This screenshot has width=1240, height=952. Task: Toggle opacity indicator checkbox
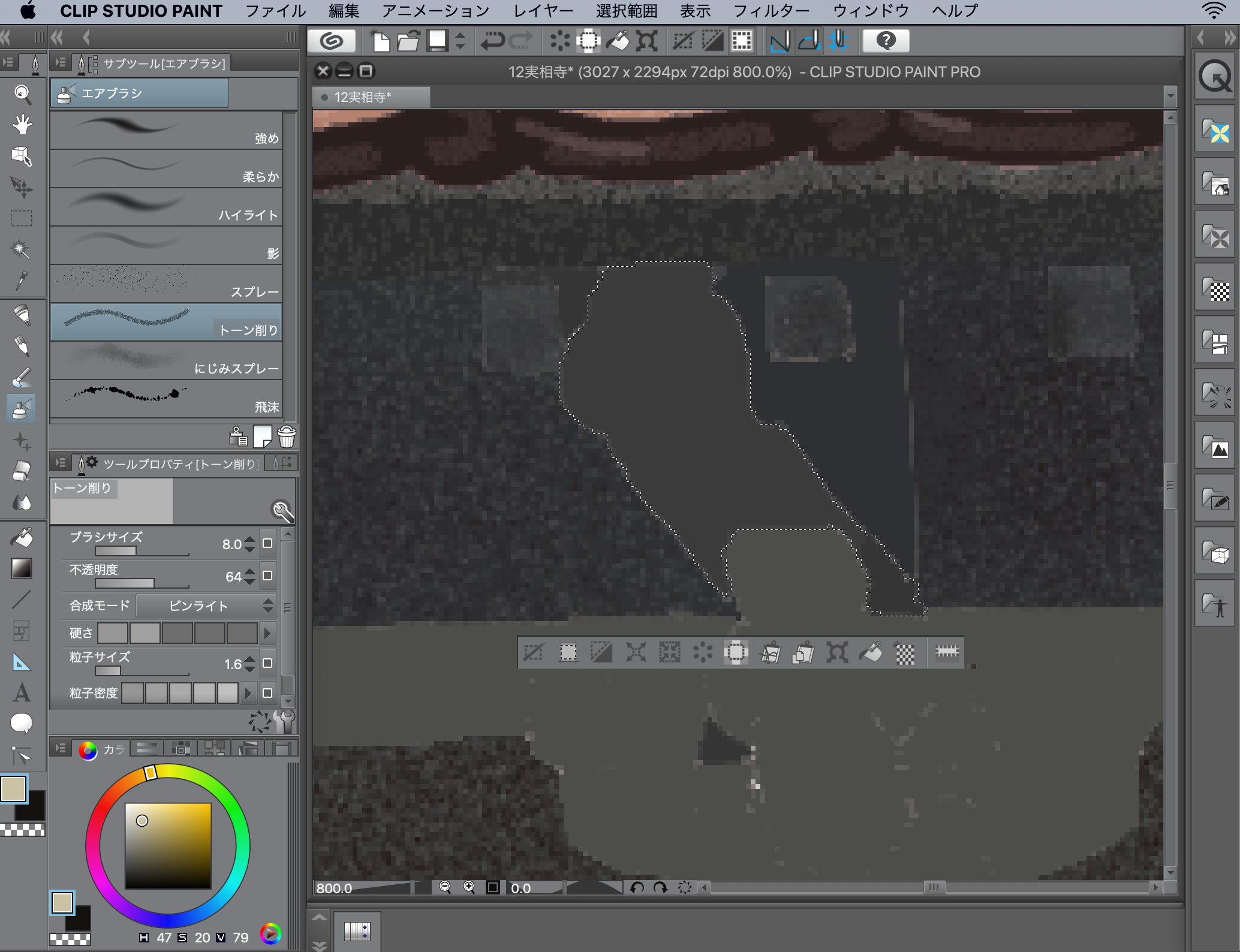[267, 576]
